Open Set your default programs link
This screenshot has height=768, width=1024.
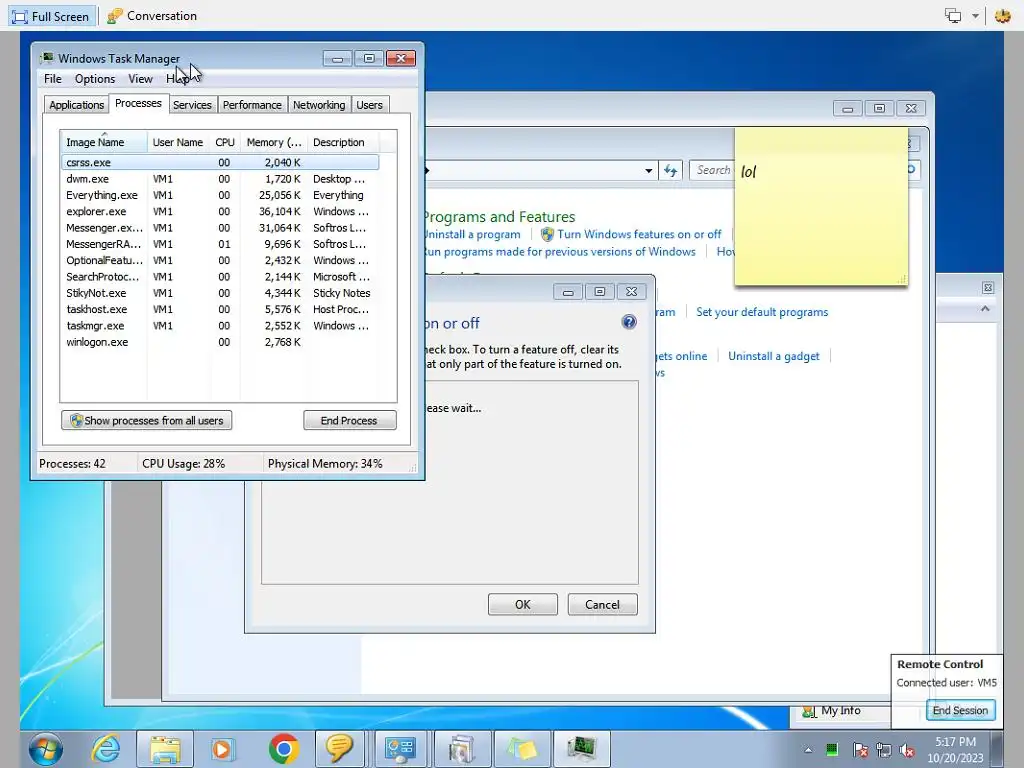tap(762, 312)
